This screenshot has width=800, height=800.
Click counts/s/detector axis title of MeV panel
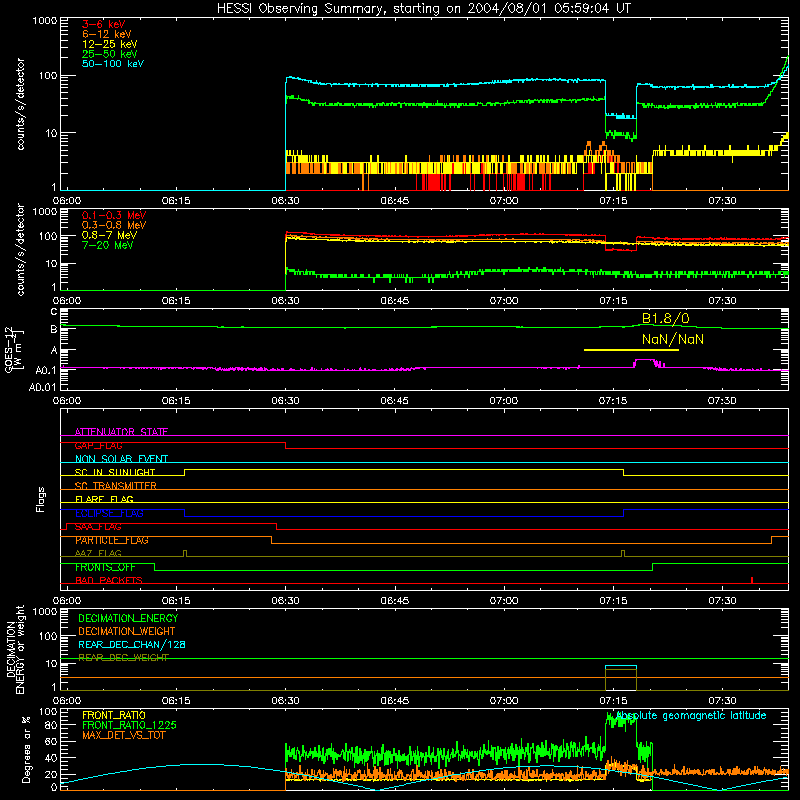(20, 250)
